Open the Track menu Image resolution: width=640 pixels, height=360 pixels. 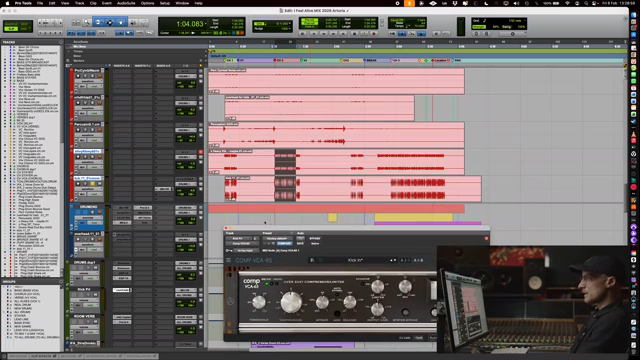click(79, 3)
